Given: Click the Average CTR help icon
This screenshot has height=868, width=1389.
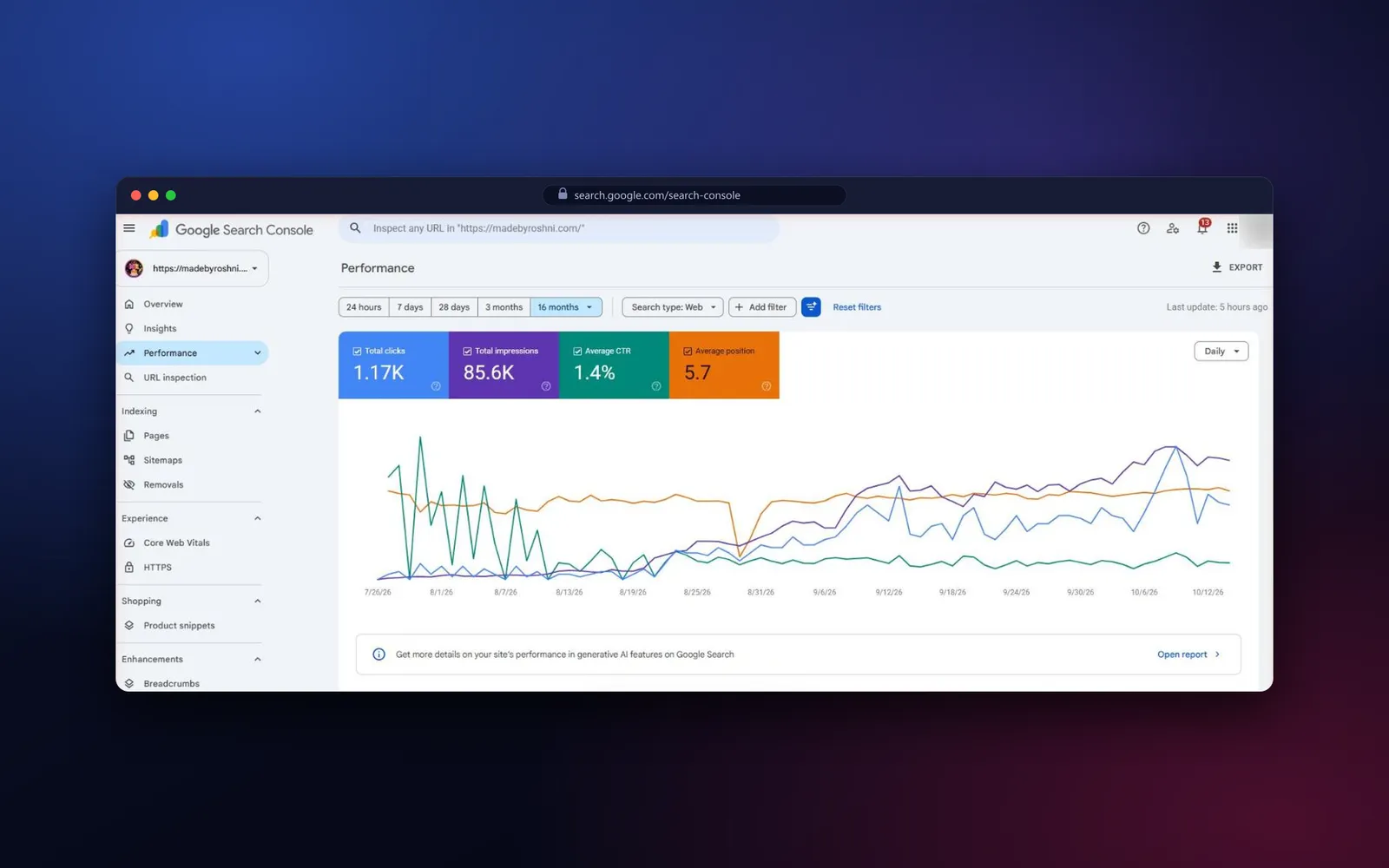Looking at the screenshot, I should pos(656,386).
